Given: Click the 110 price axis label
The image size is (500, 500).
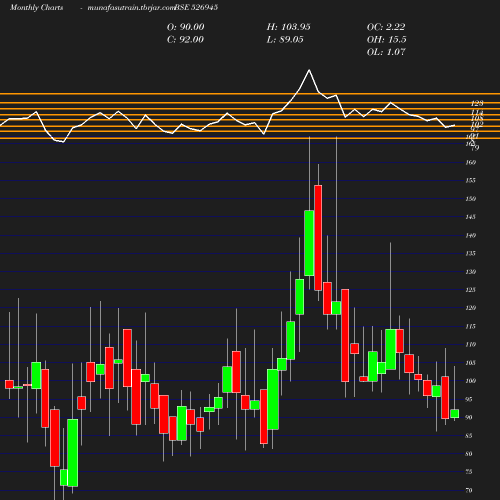Looking at the screenshot, I should (x=471, y=345).
